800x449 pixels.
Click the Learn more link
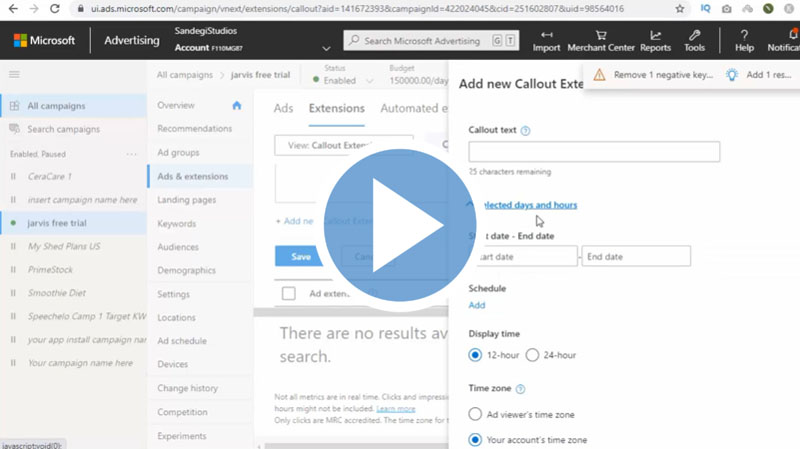click(x=395, y=409)
